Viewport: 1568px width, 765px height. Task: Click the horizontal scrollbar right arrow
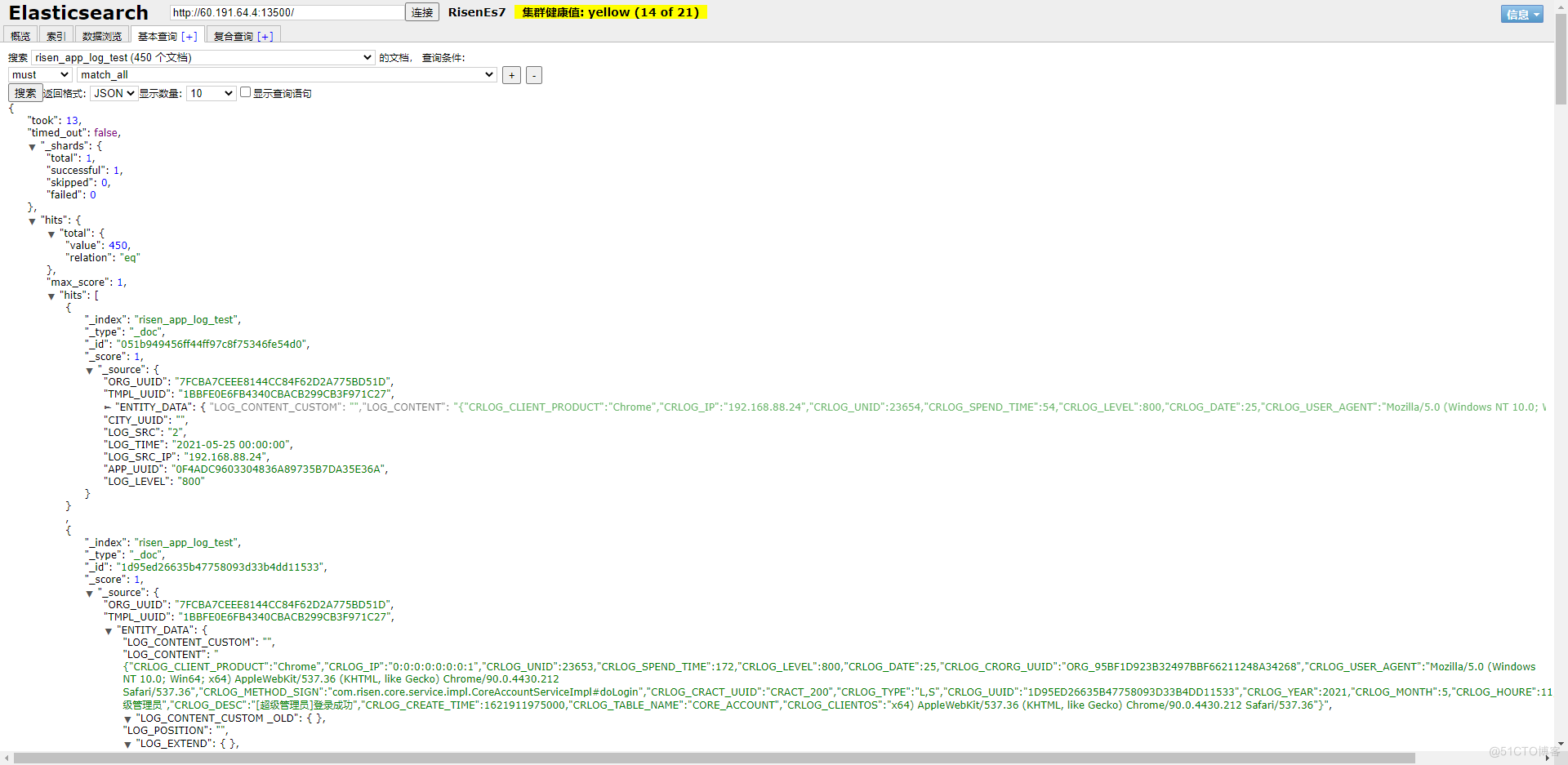1548,758
